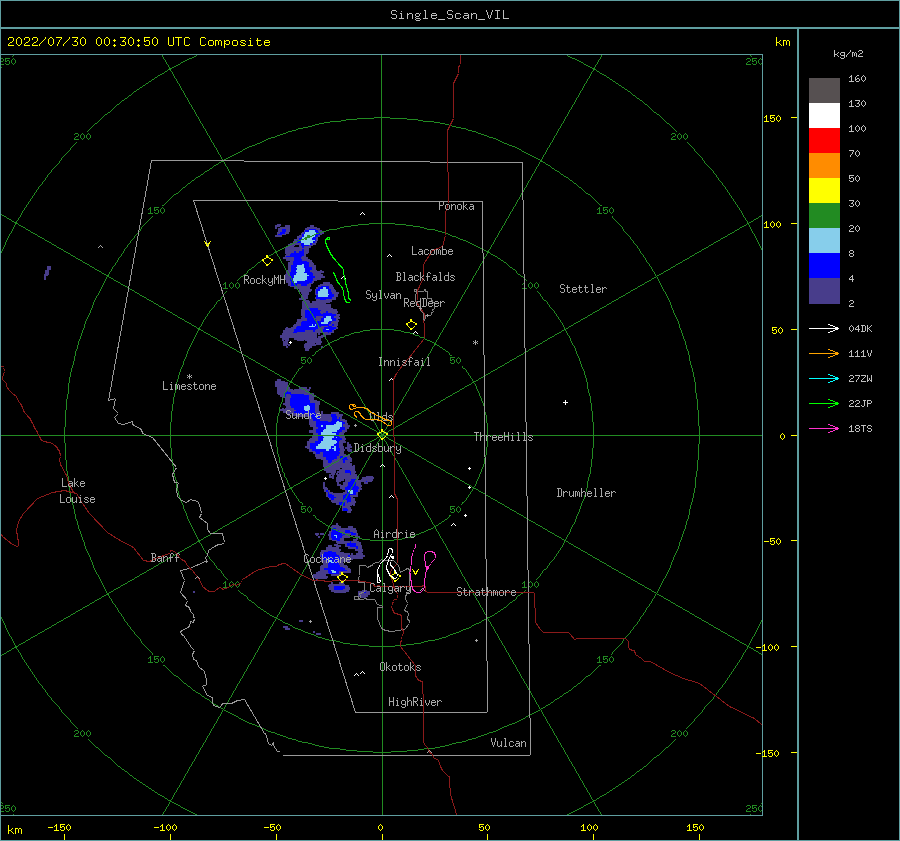
Task: Click the Airdrie town label
Action: tap(394, 534)
